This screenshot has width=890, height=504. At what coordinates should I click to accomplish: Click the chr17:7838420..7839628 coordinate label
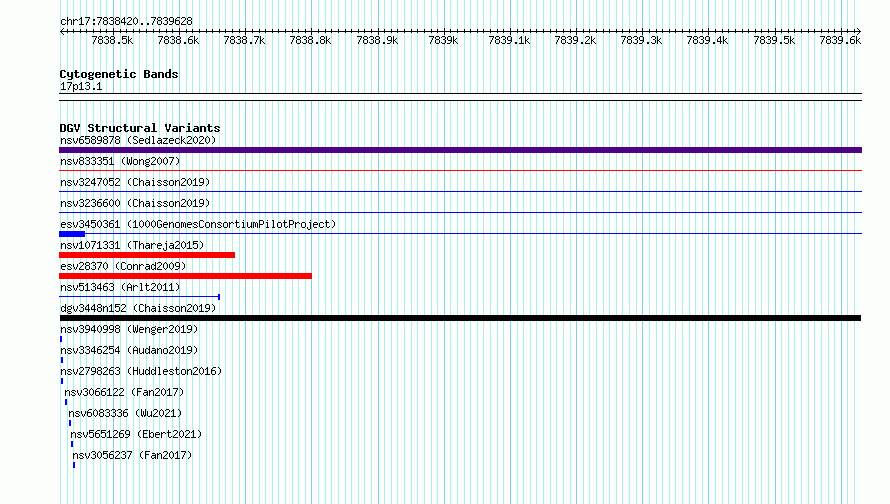tap(126, 21)
